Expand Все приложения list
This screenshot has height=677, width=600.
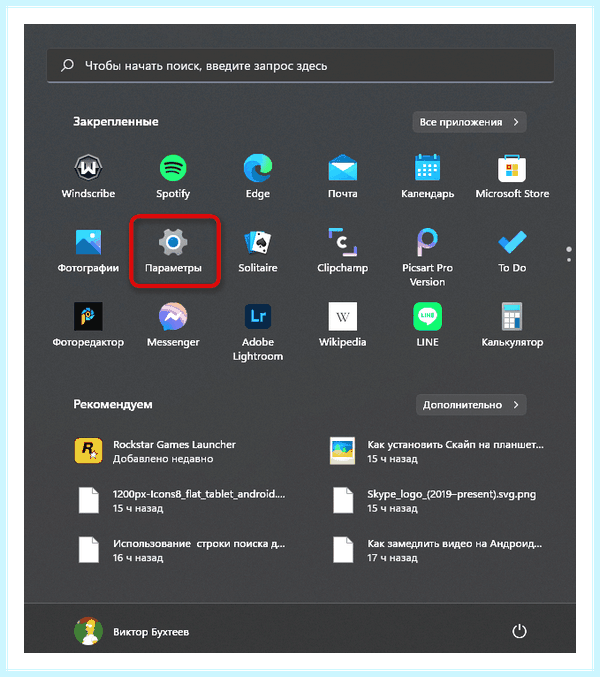(x=469, y=122)
